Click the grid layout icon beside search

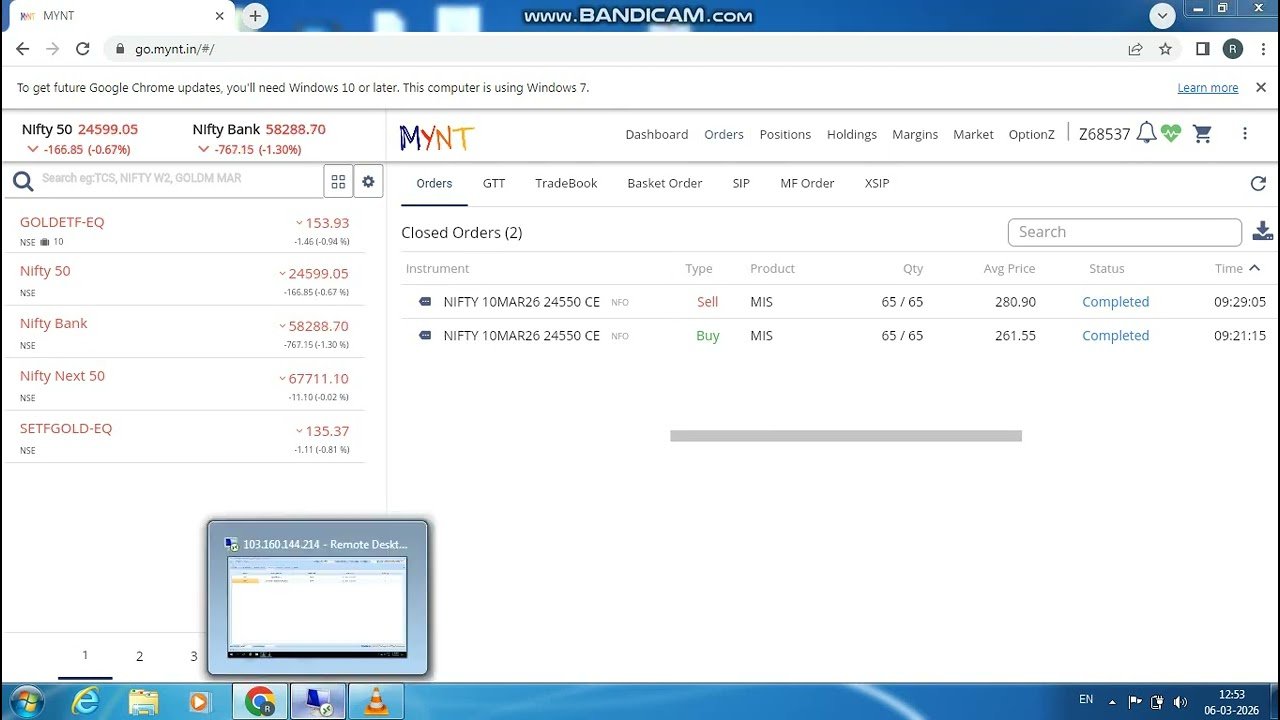(x=338, y=181)
